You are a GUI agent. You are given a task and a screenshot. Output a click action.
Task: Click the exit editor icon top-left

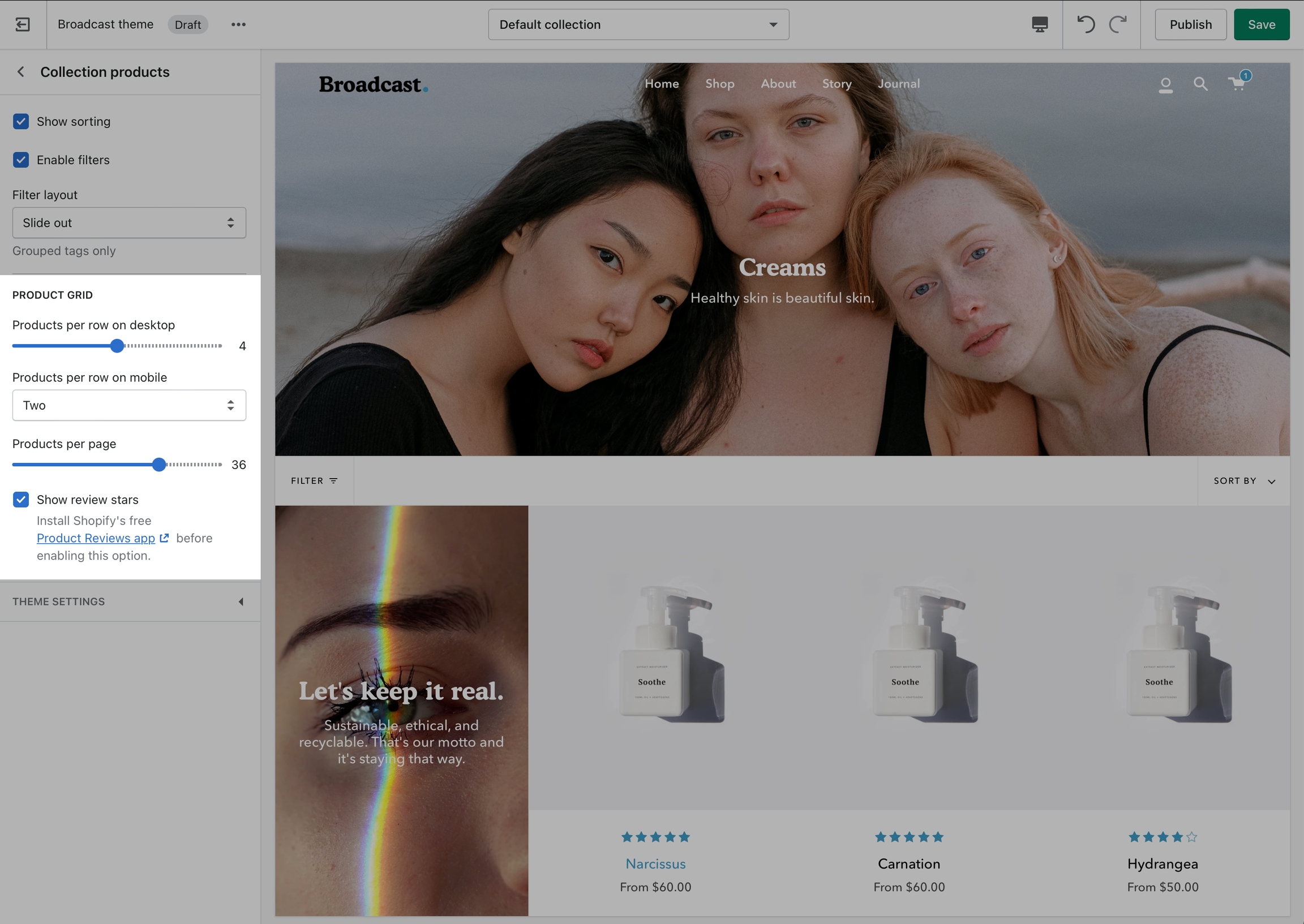[23, 24]
